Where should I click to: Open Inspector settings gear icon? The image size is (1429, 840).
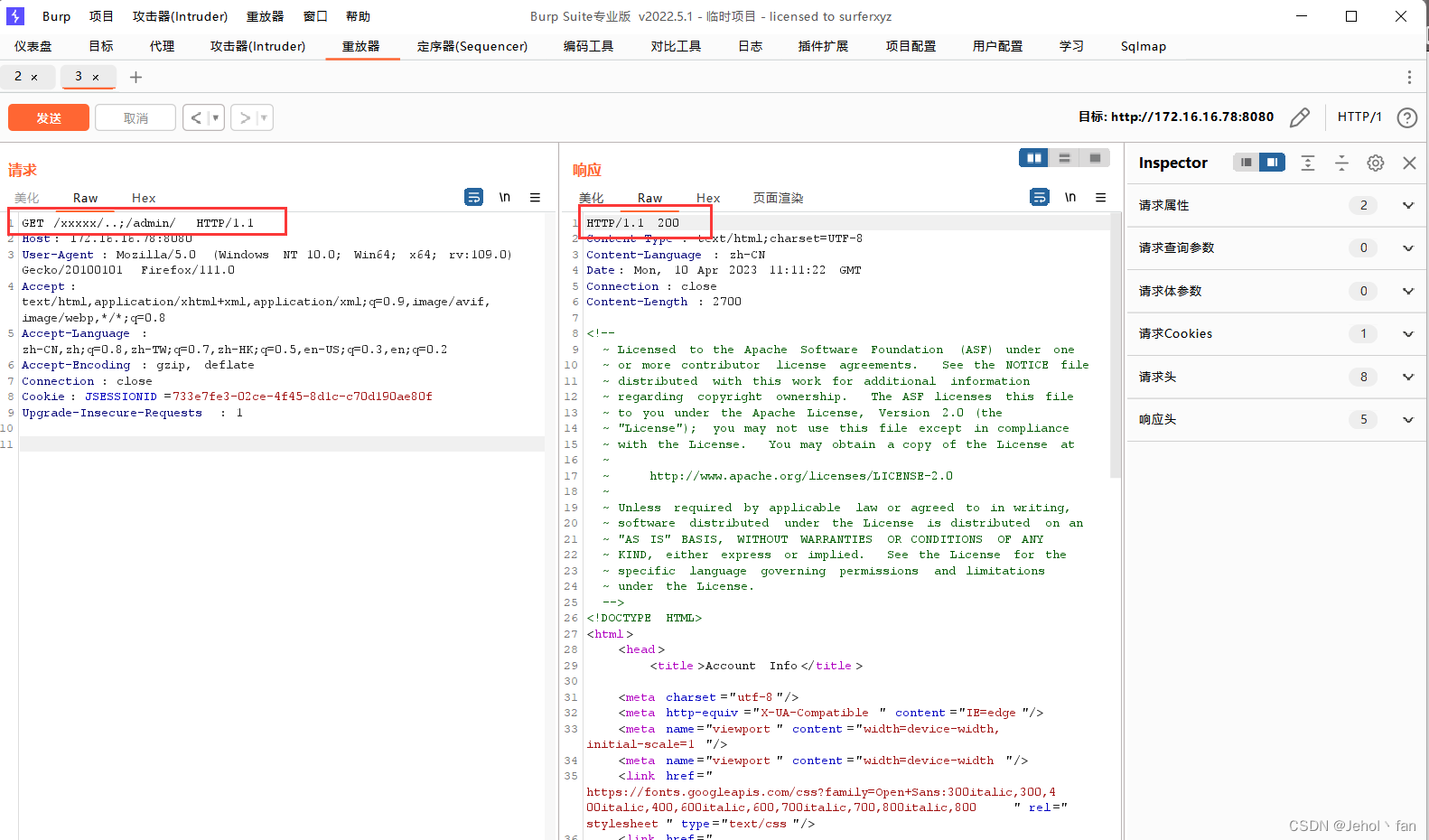pyautogui.click(x=1376, y=163)
